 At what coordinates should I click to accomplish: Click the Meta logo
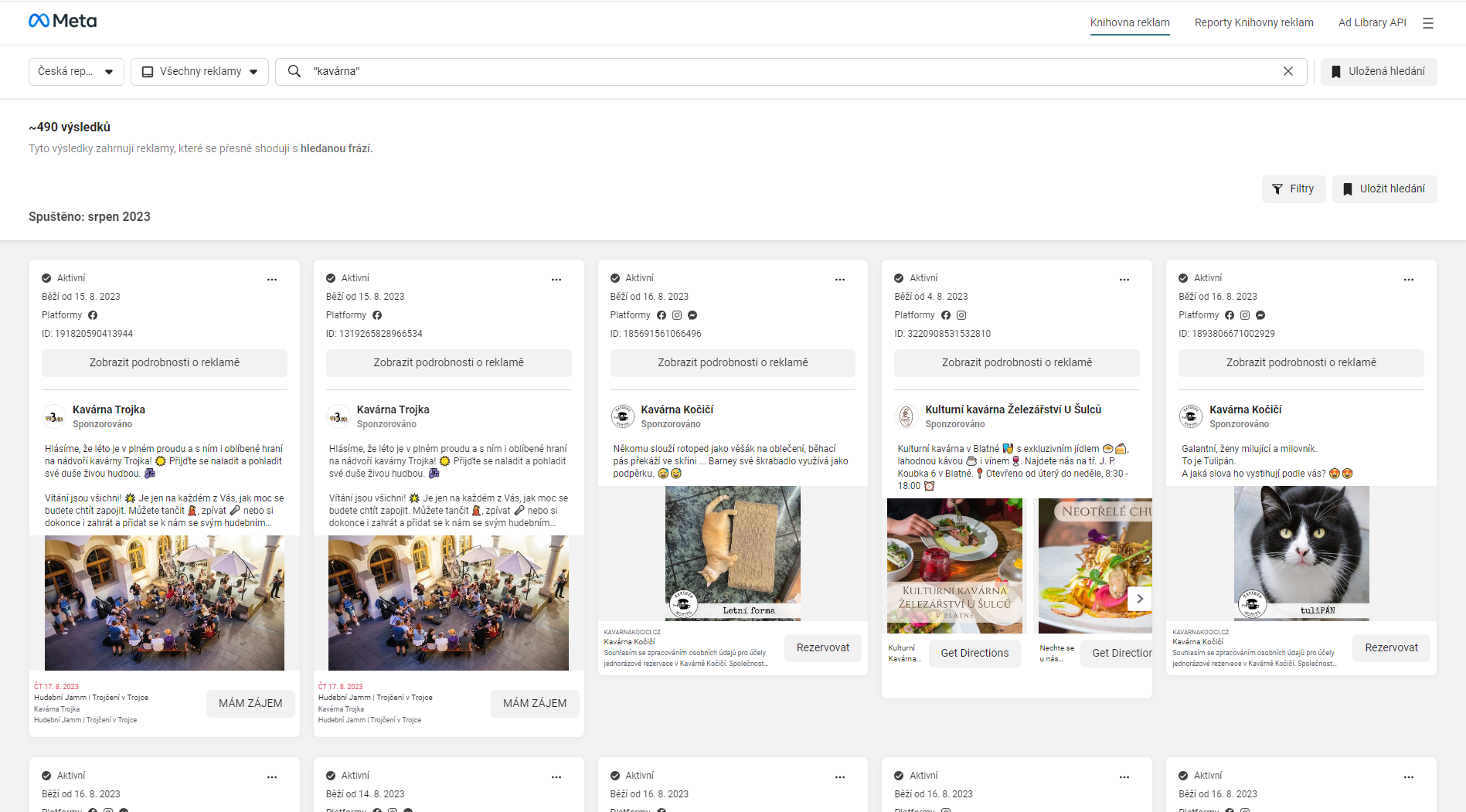pos(63,21)
